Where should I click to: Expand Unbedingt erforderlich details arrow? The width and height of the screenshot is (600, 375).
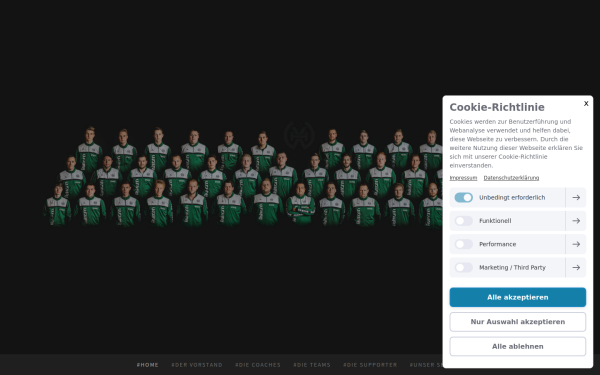click(576, 197)
